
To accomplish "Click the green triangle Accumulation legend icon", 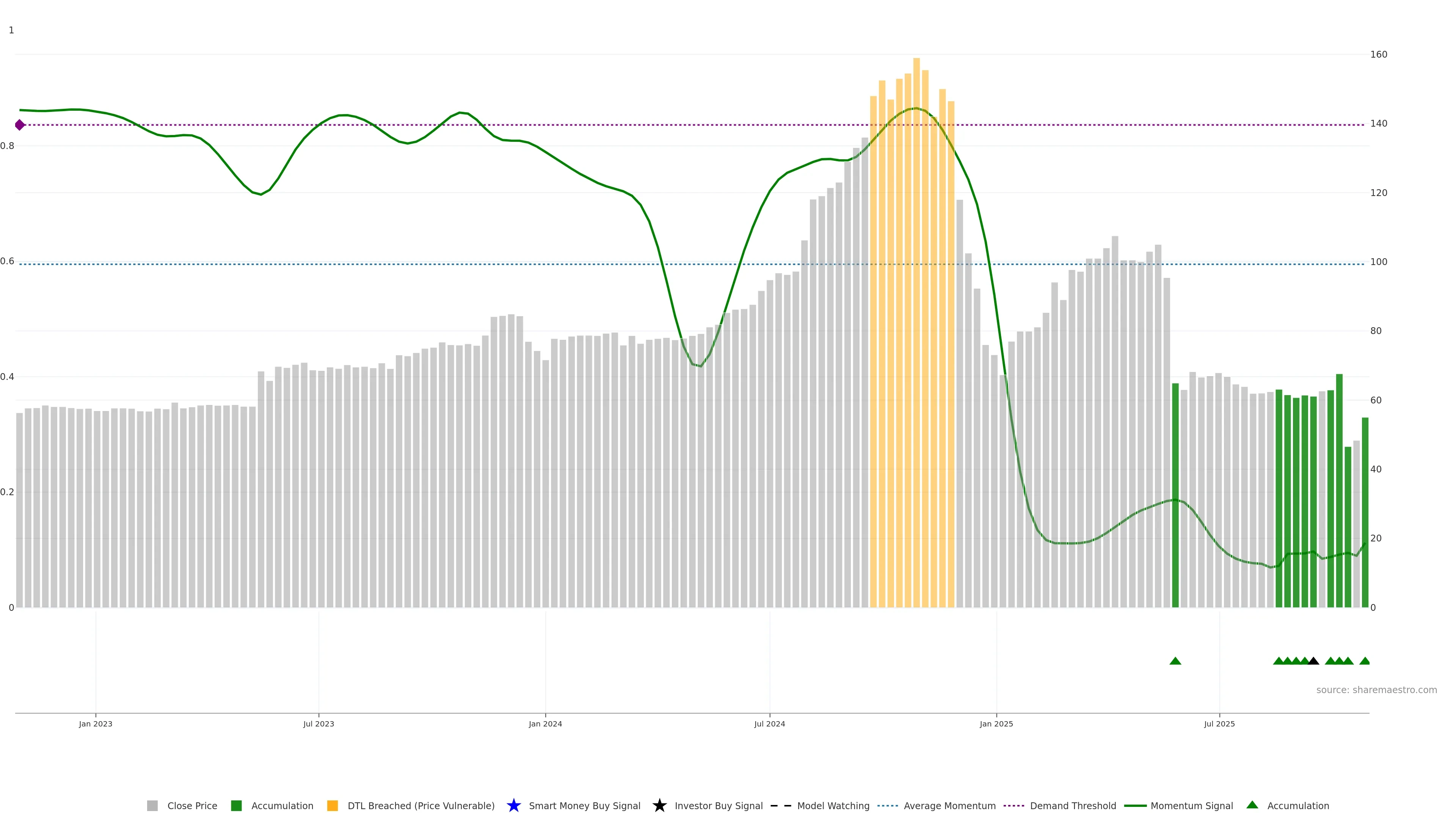I will coord(1252,805).
